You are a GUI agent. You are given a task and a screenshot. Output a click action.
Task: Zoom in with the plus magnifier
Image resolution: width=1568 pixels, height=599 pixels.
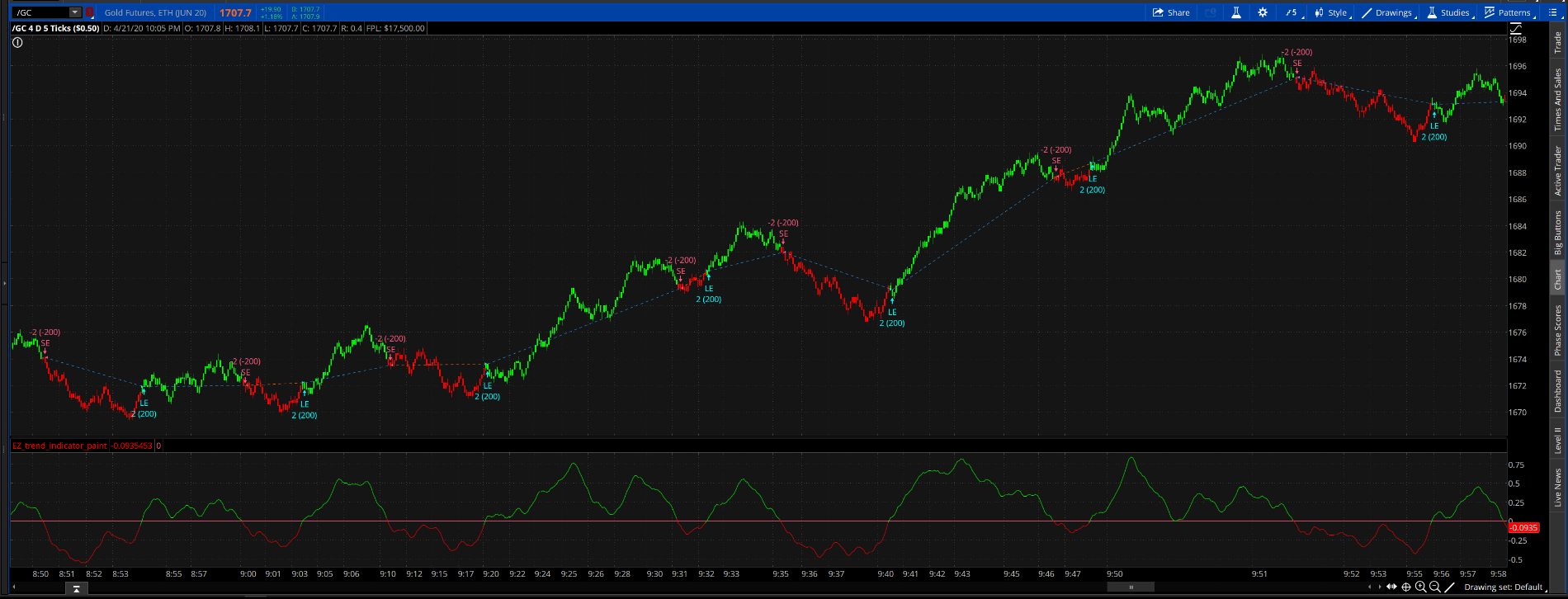pos(1420,587)
